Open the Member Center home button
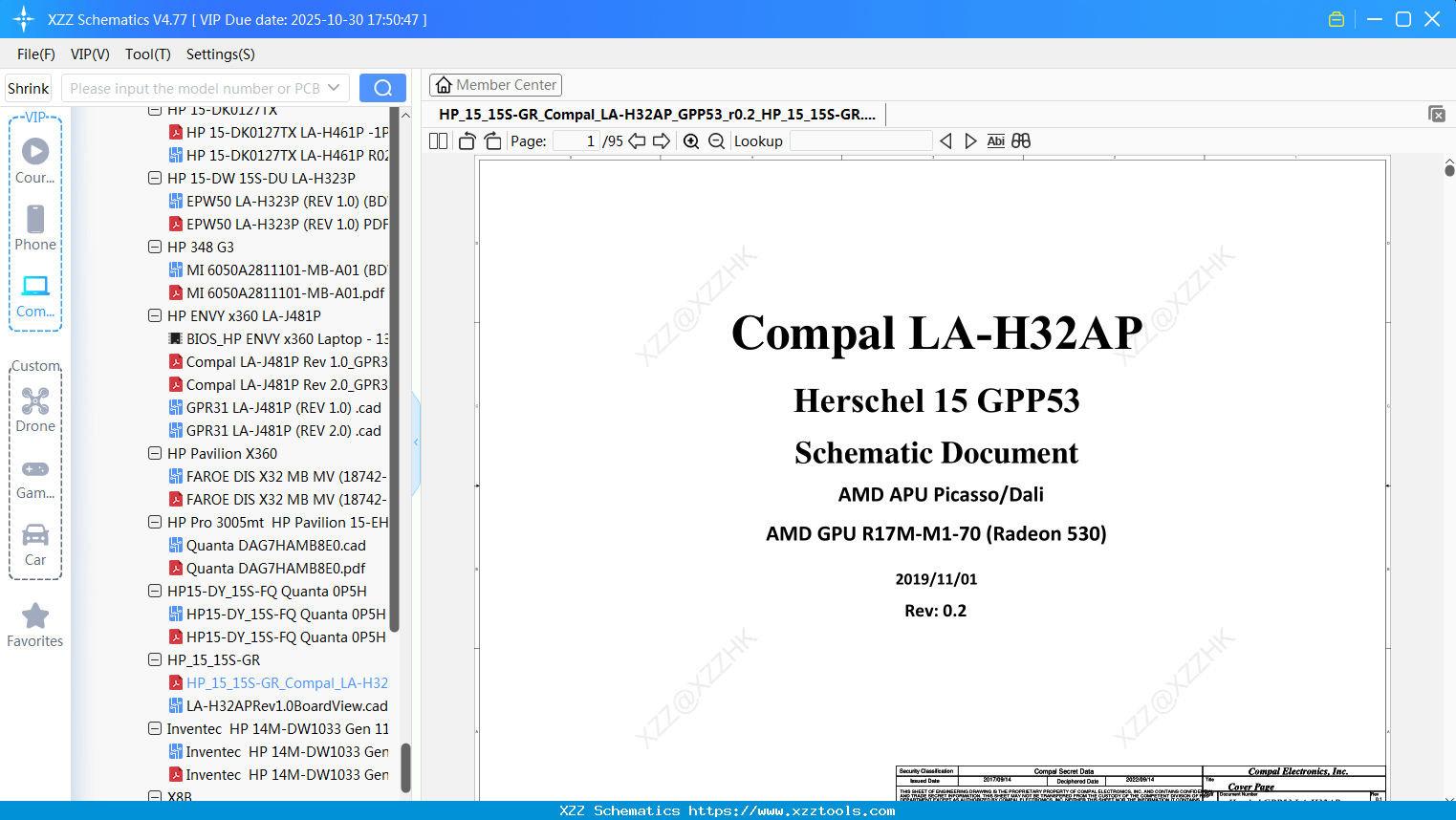 (495, 85)
